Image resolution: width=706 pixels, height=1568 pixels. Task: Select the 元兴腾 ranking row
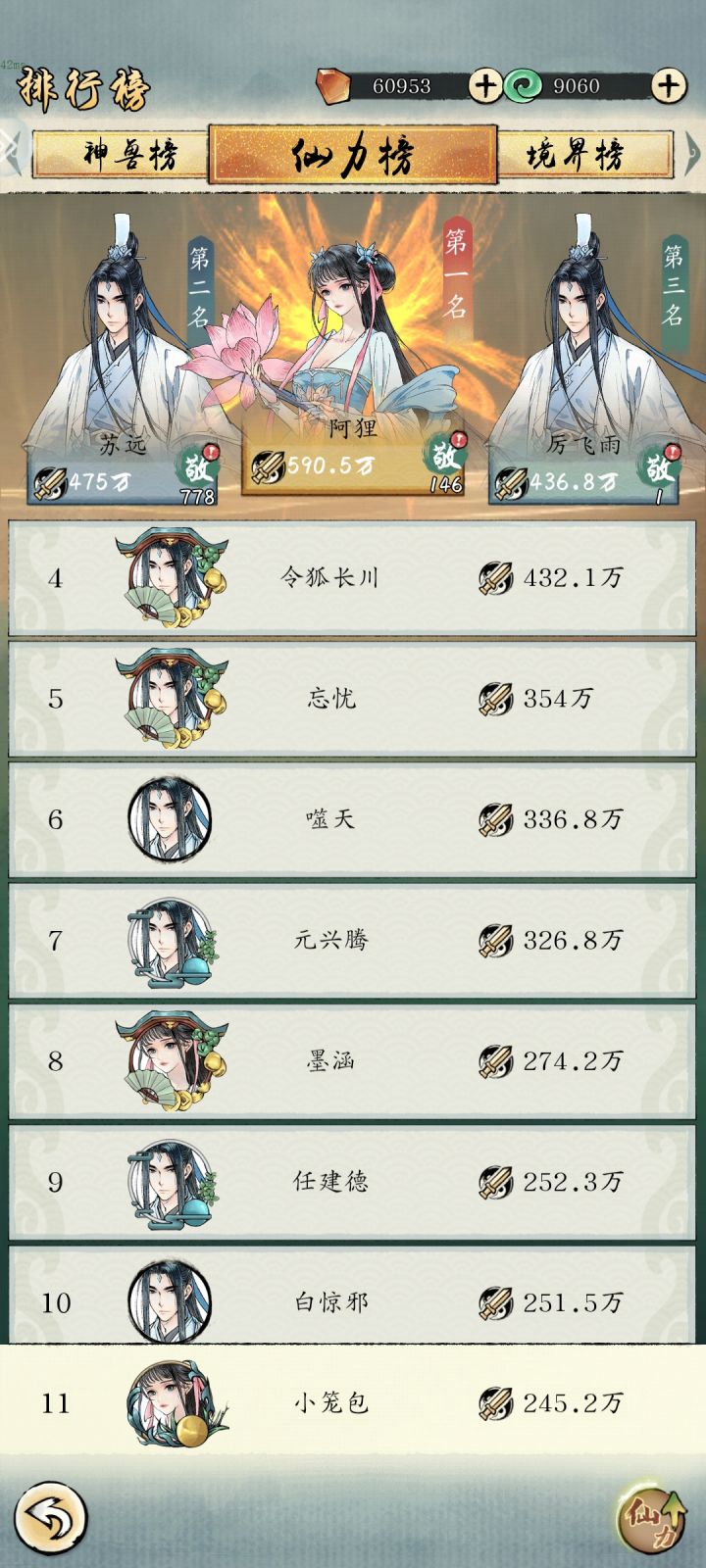click(x=352, y=941)
